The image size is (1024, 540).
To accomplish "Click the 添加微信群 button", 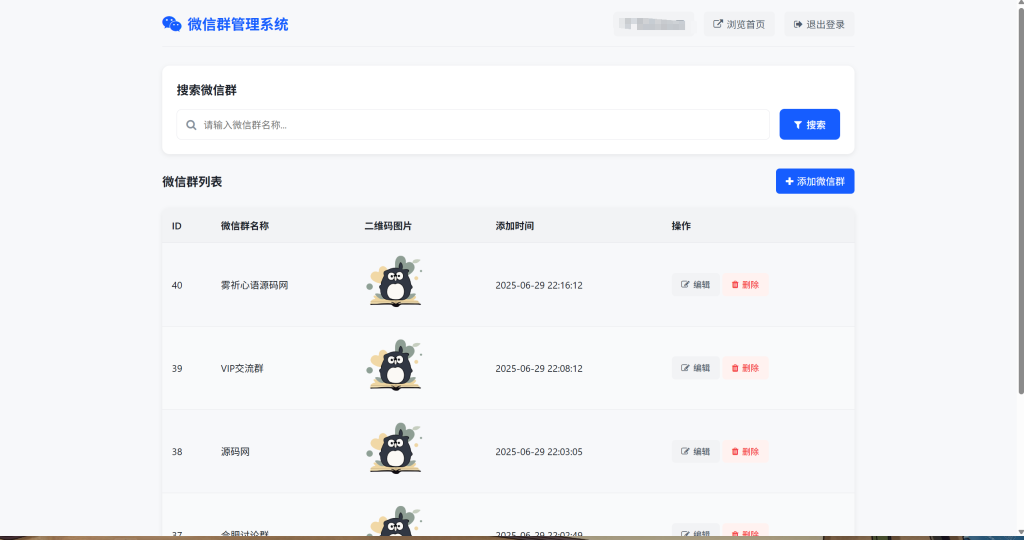I will click(x=815, y=182).
